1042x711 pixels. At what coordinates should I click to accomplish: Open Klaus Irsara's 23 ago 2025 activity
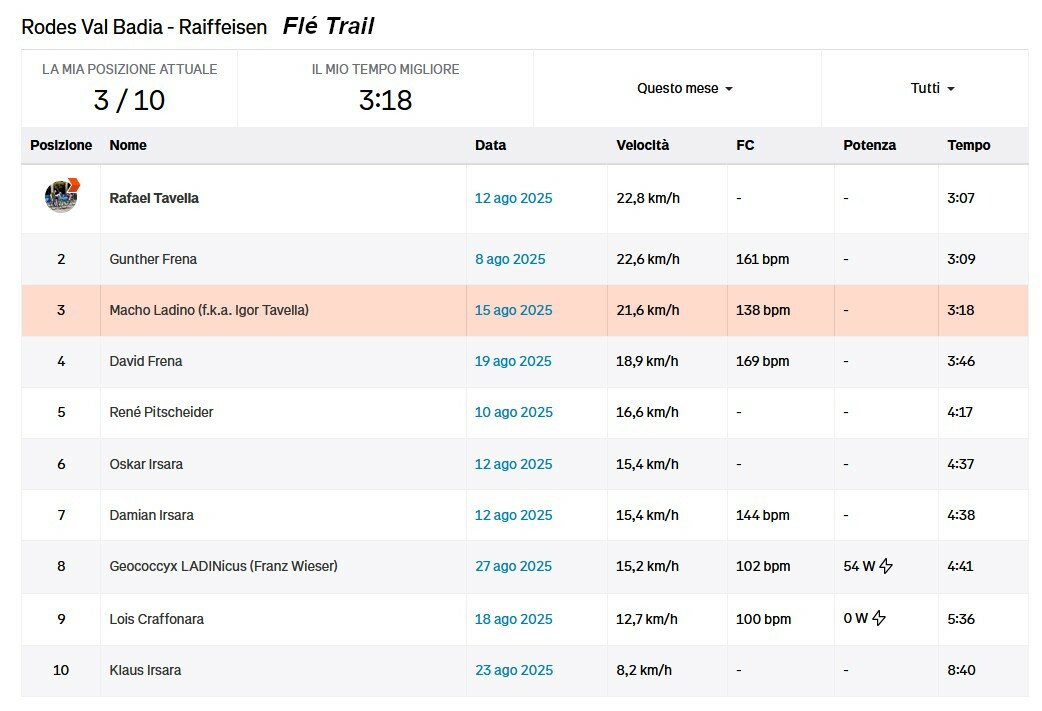(514, 670)
